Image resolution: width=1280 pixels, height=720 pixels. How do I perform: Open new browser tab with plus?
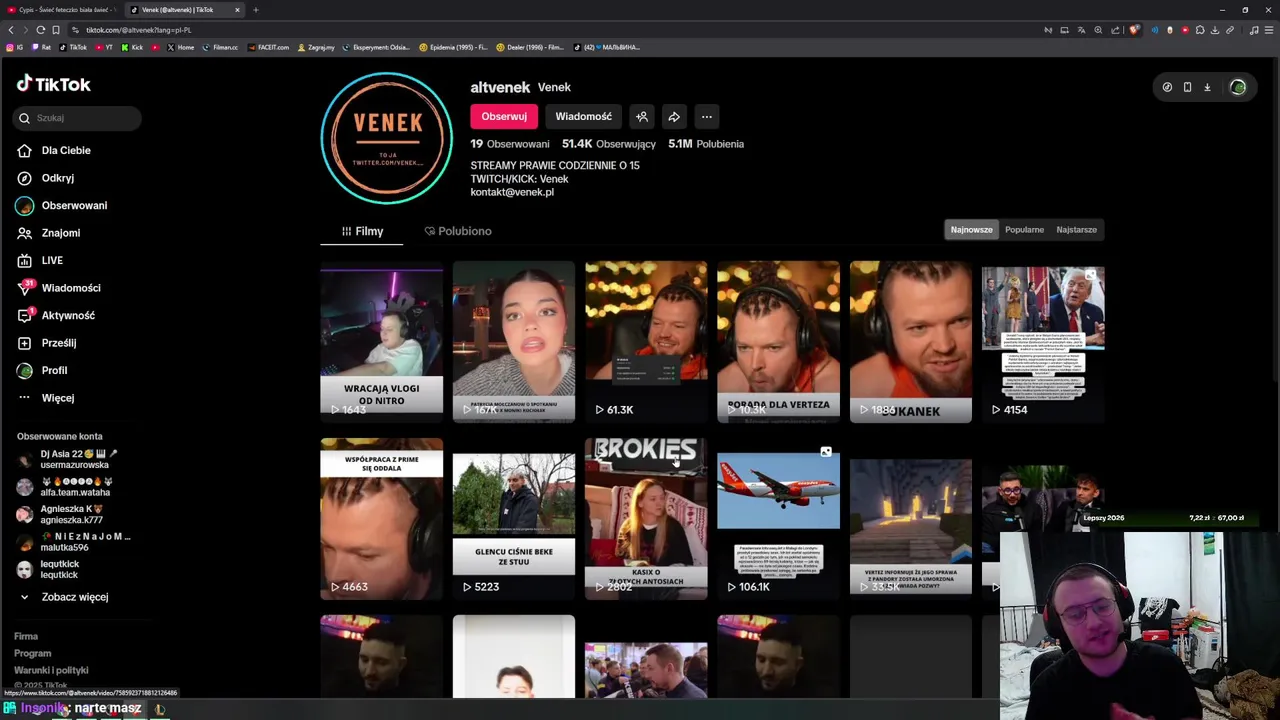pos(256,10)
